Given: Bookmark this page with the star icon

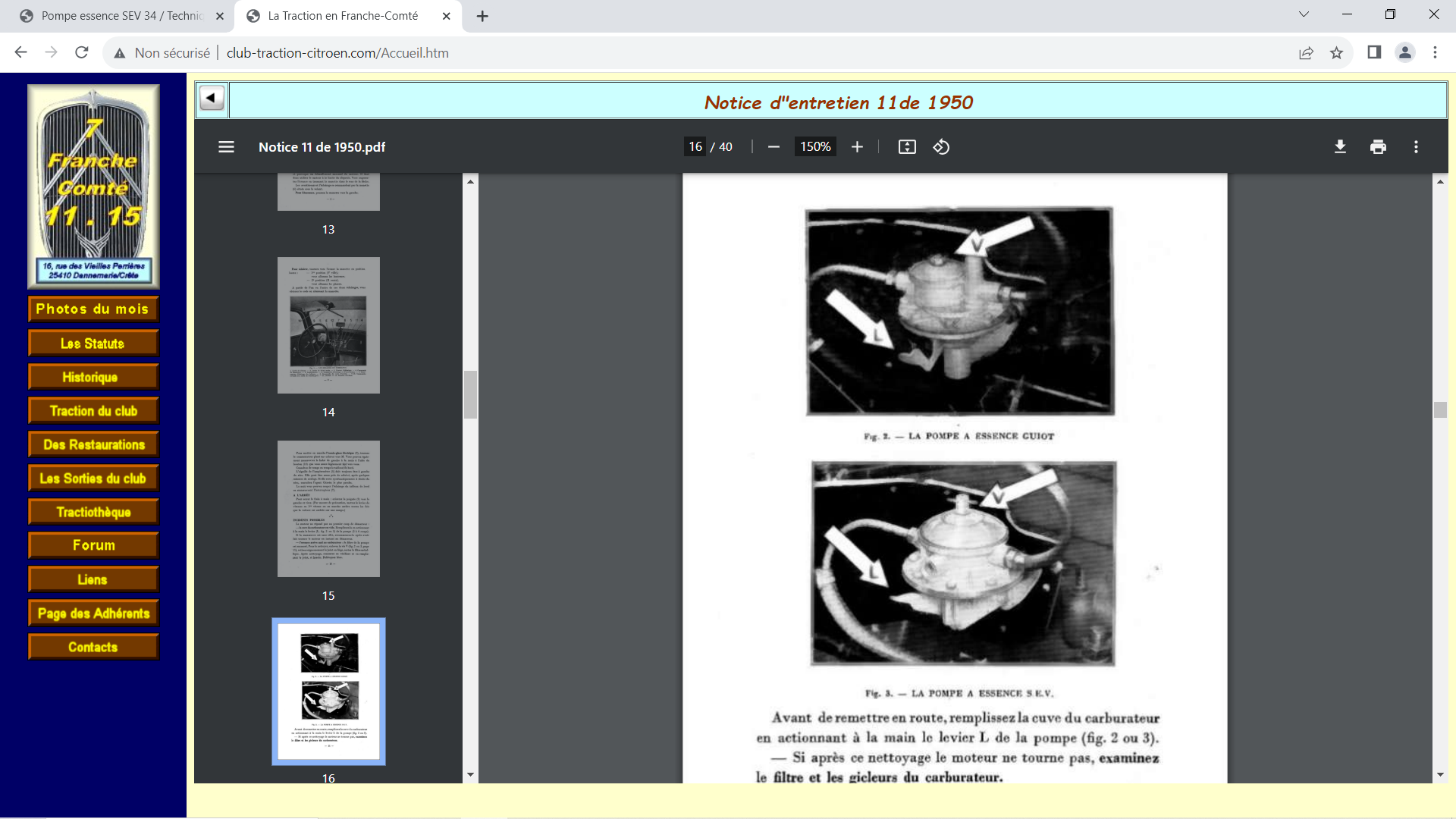Looking at the screenshot, I should click(x=1336, y=53).
